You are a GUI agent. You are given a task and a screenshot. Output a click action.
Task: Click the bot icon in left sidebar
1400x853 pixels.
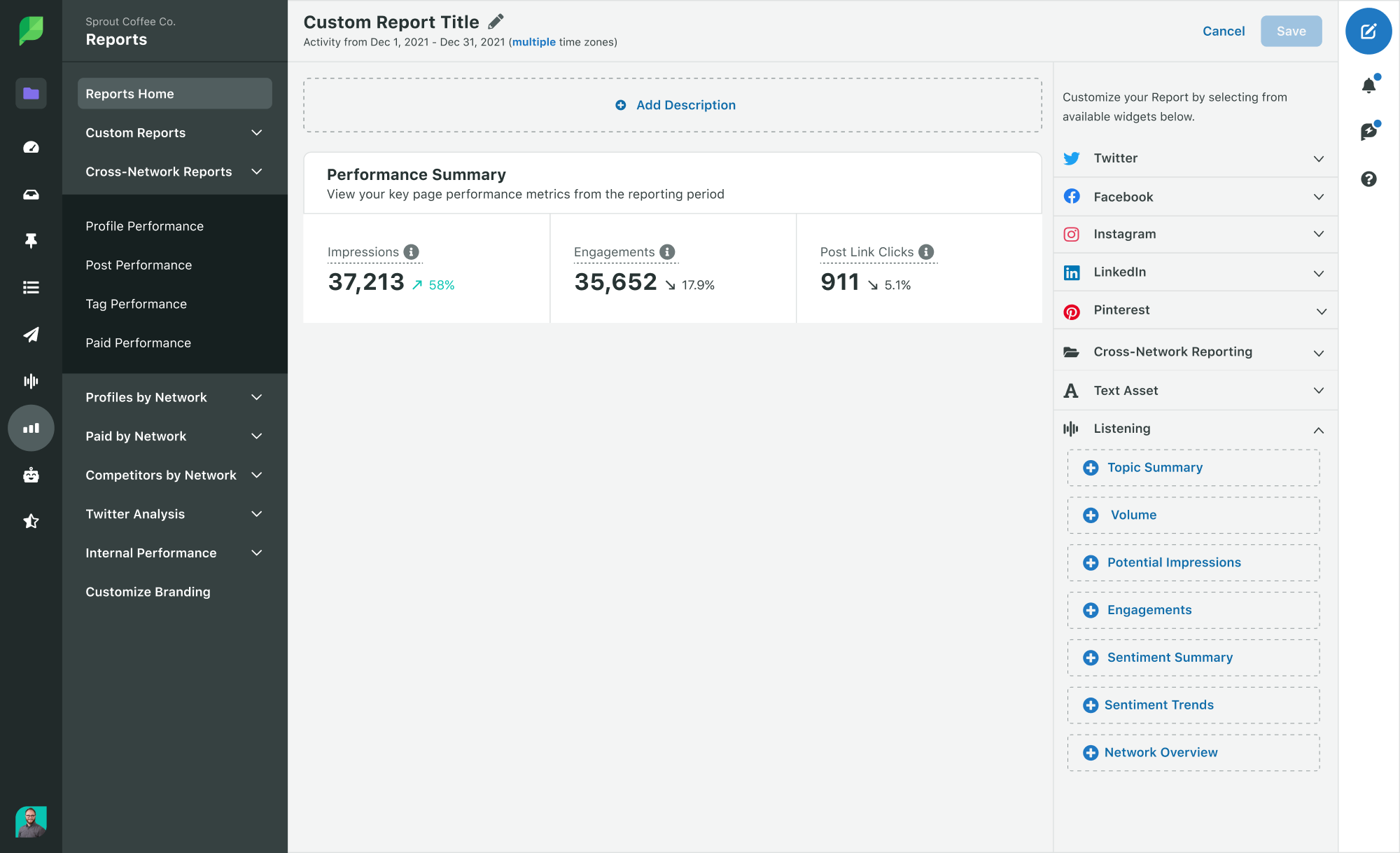(31, 476)
